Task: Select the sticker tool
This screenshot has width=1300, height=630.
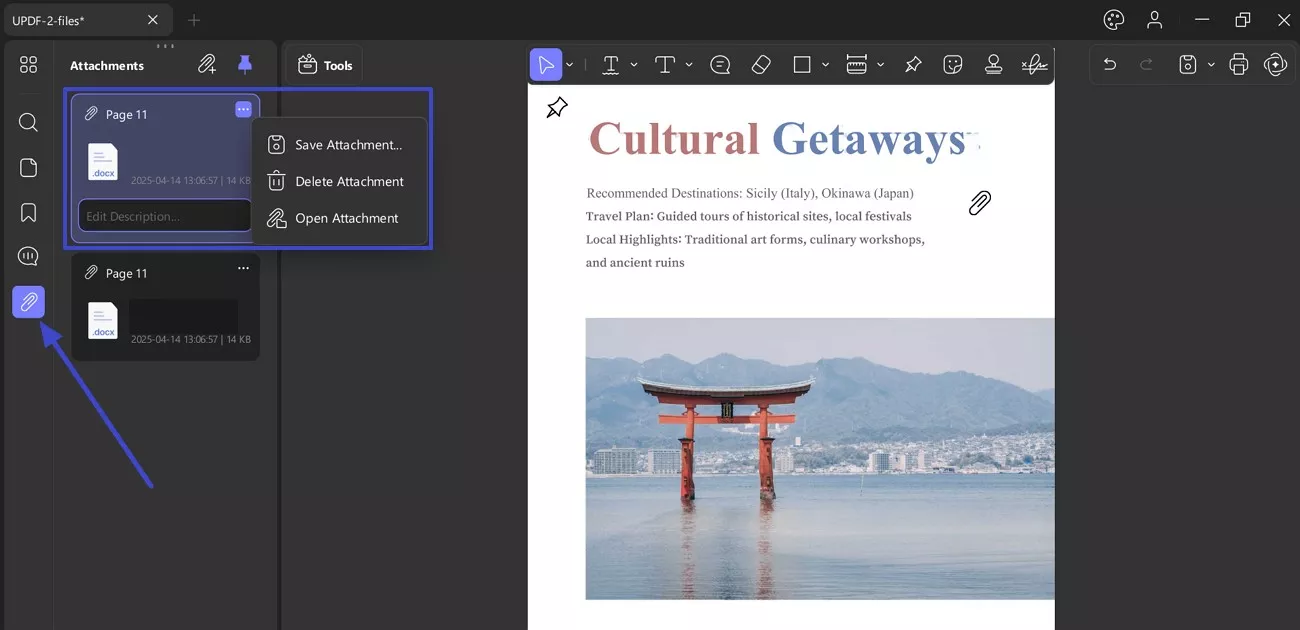Action: pos(953,64)
